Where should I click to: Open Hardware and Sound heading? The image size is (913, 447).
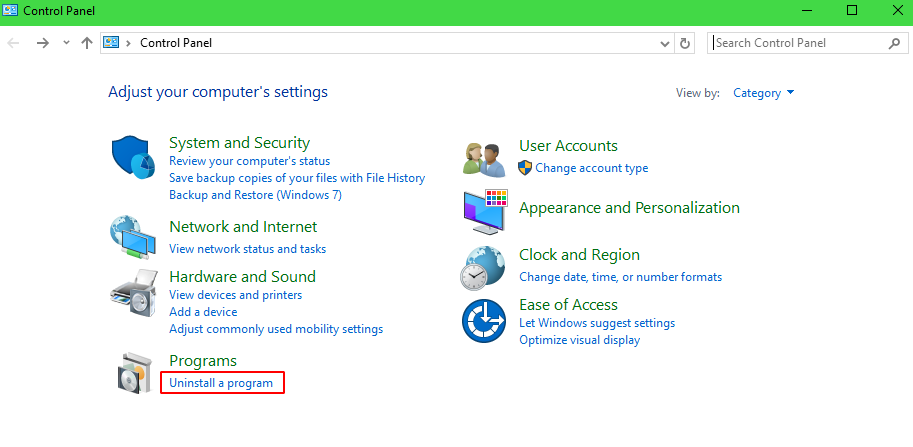242,276
